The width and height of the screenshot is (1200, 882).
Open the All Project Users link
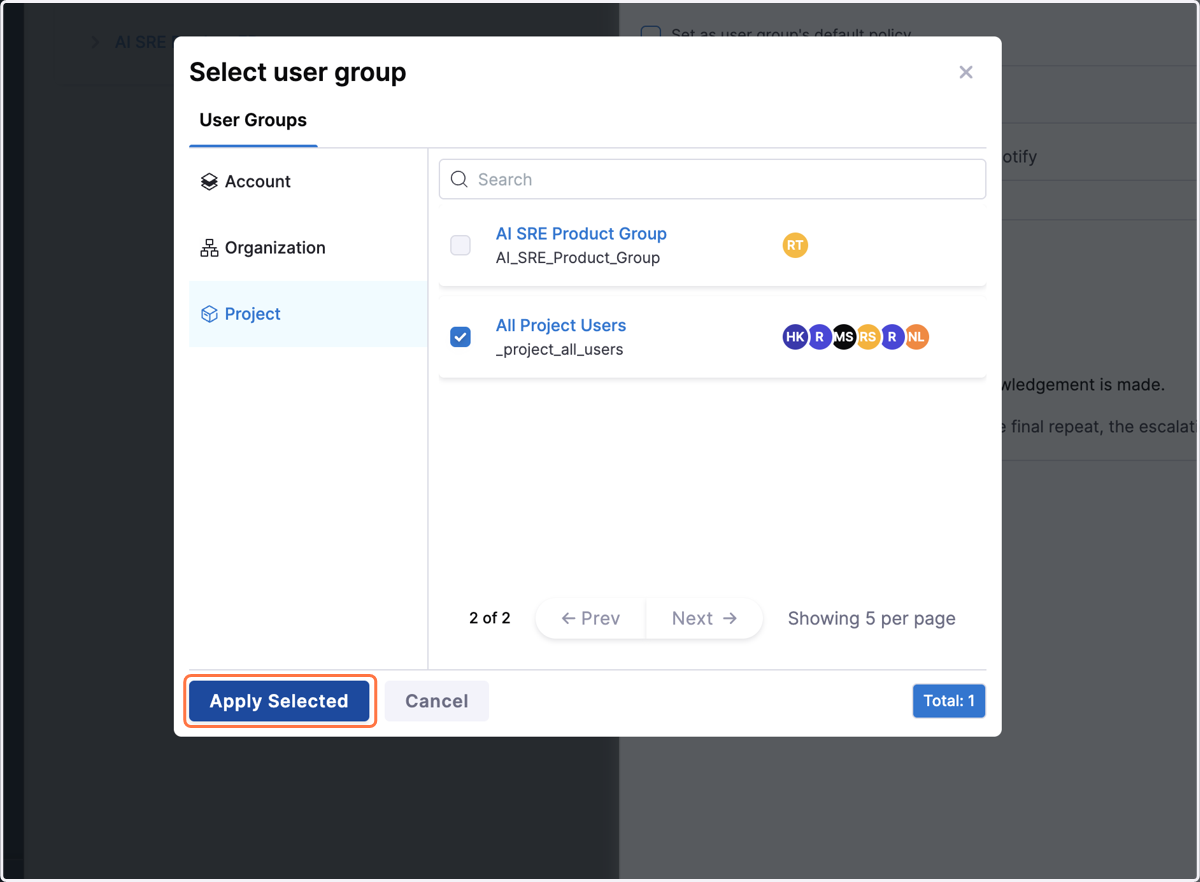coord(561,325)
